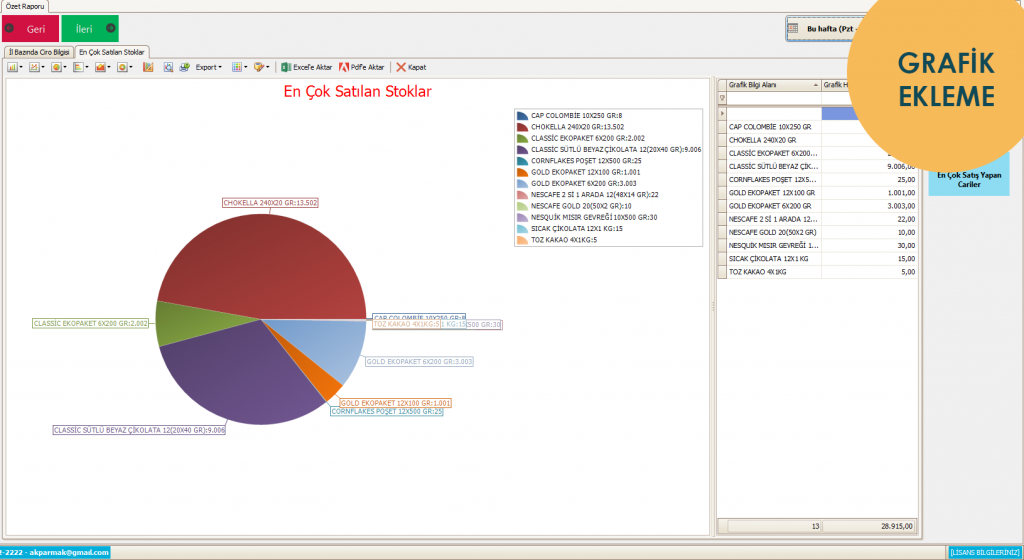
Task: Click the akparmak@gmail.com status entry
Action: [x=55, y=552]
